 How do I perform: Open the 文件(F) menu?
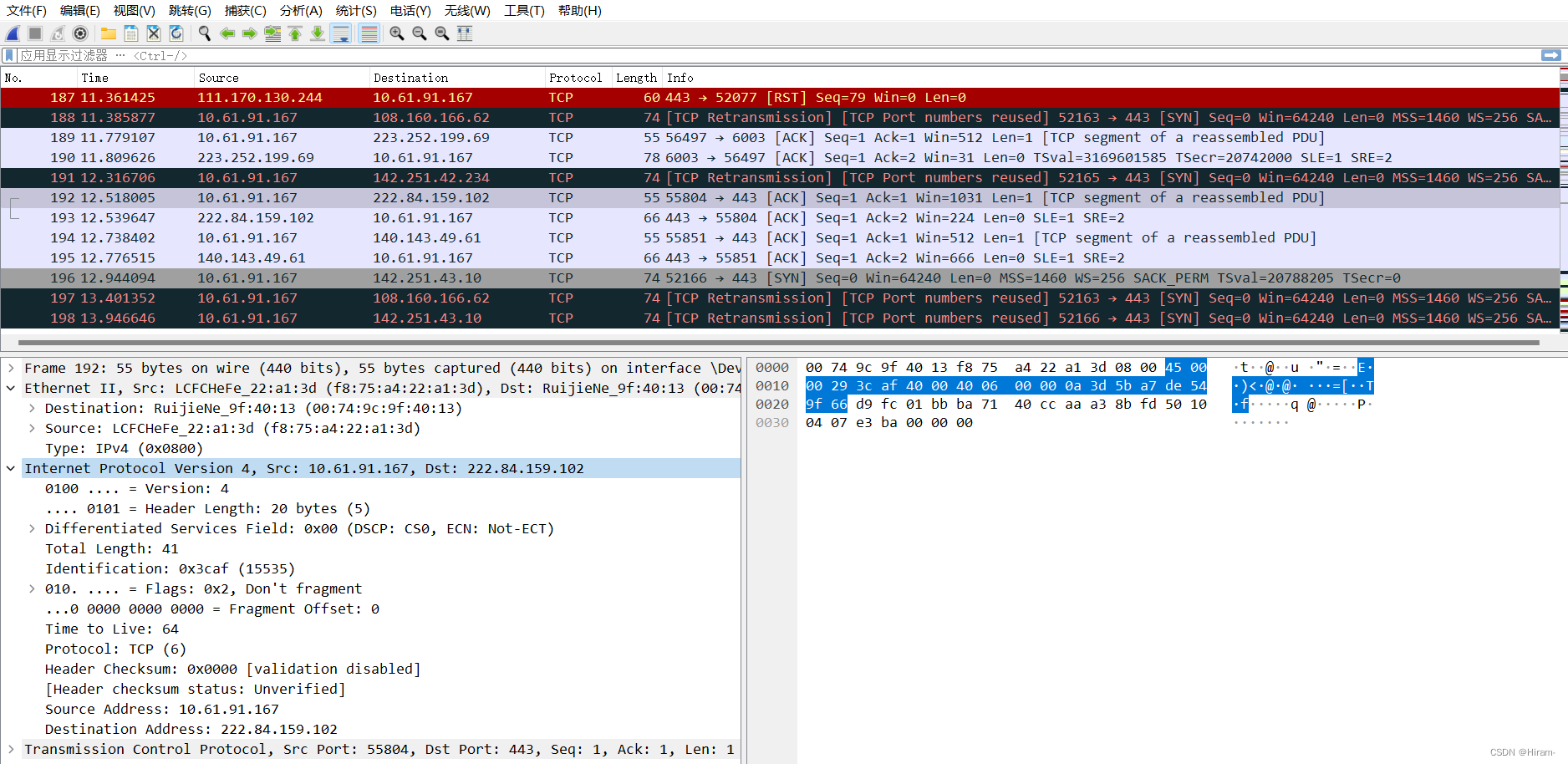27,11
